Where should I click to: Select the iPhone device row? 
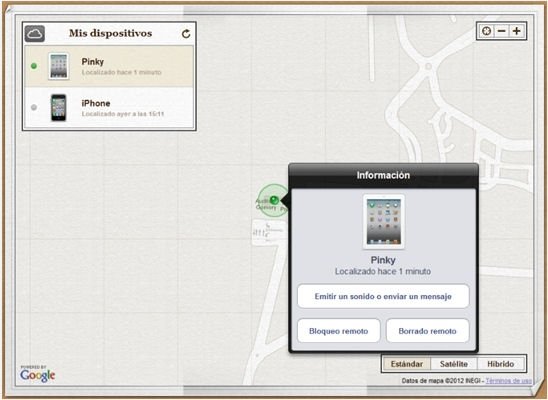click(x=109, y=108)
